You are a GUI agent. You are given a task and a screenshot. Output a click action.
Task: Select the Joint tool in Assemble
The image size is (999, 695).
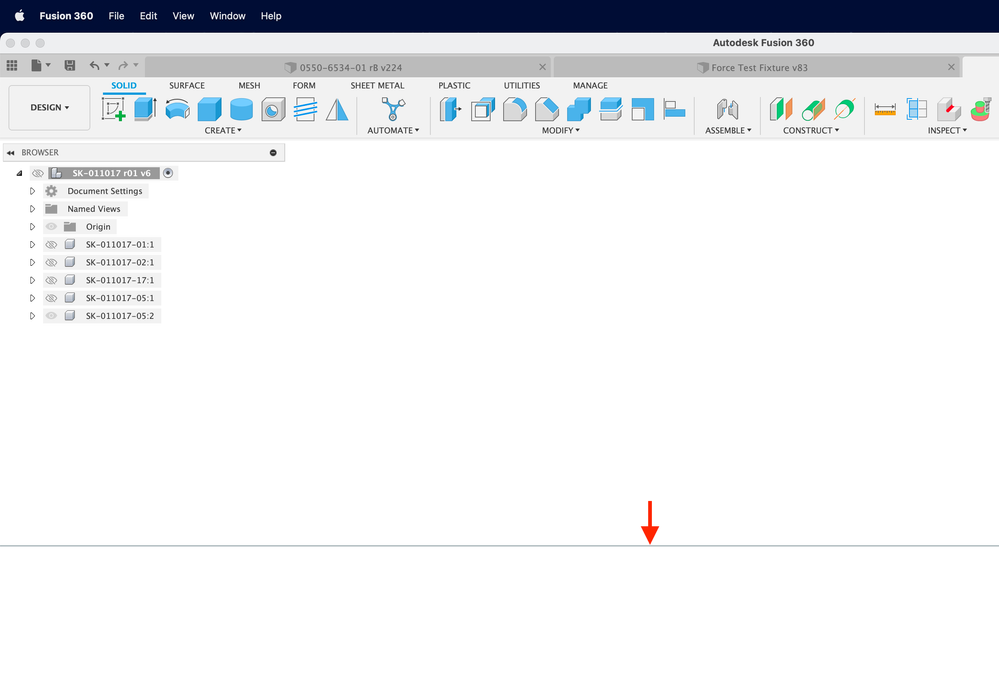(728, 109)
